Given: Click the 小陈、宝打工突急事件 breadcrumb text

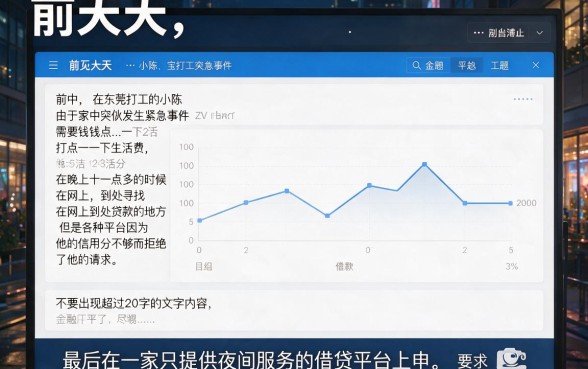Looking at the screenshot, I should [x=185, y=66].
